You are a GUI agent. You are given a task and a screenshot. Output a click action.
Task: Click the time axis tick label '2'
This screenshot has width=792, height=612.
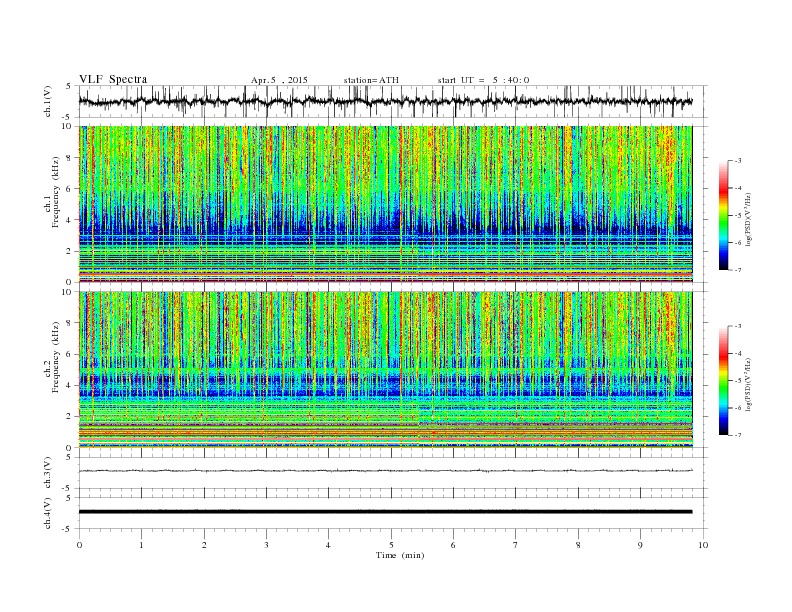coord(204,545)
